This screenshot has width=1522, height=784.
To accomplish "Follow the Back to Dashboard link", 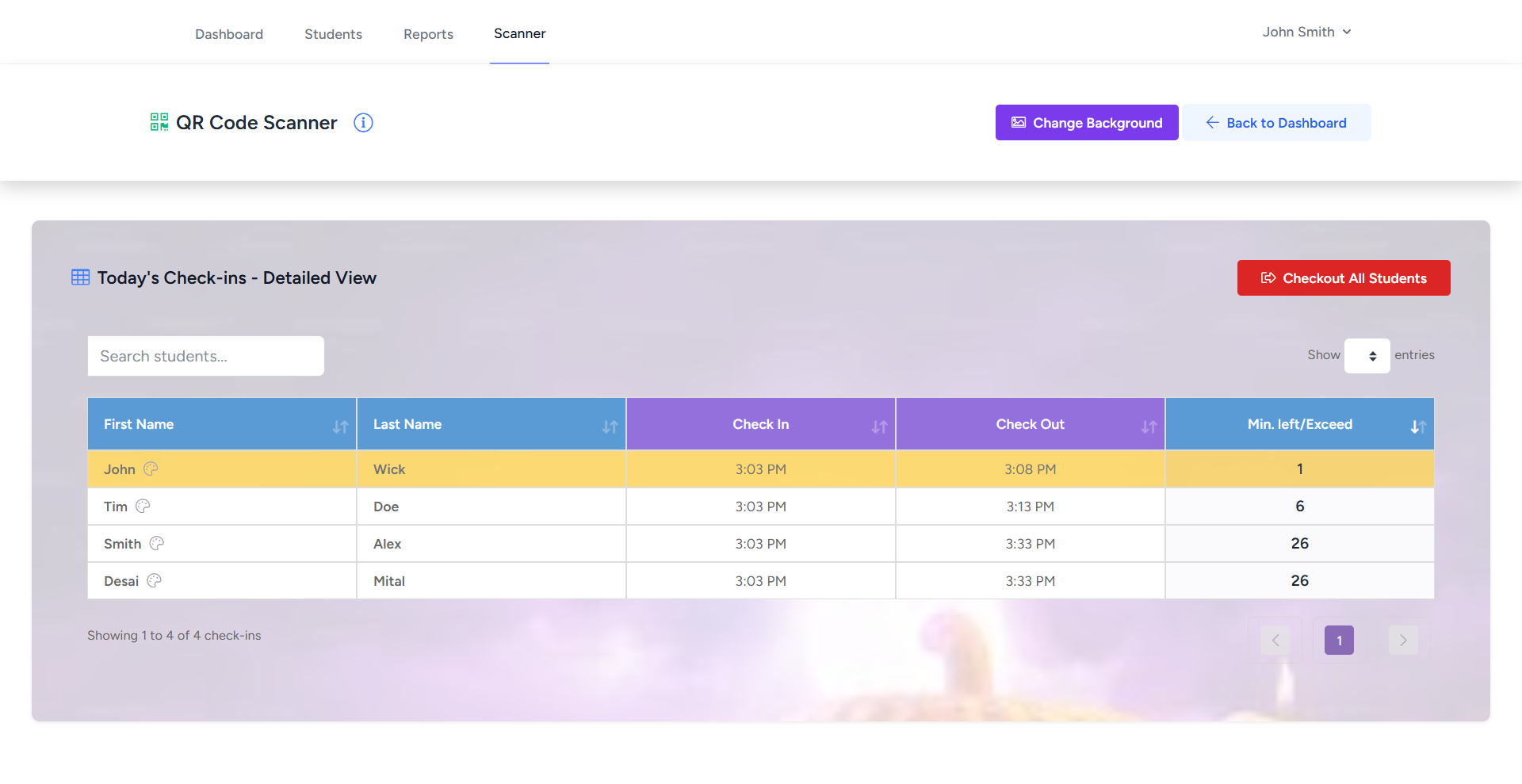I will point(1276,123).
